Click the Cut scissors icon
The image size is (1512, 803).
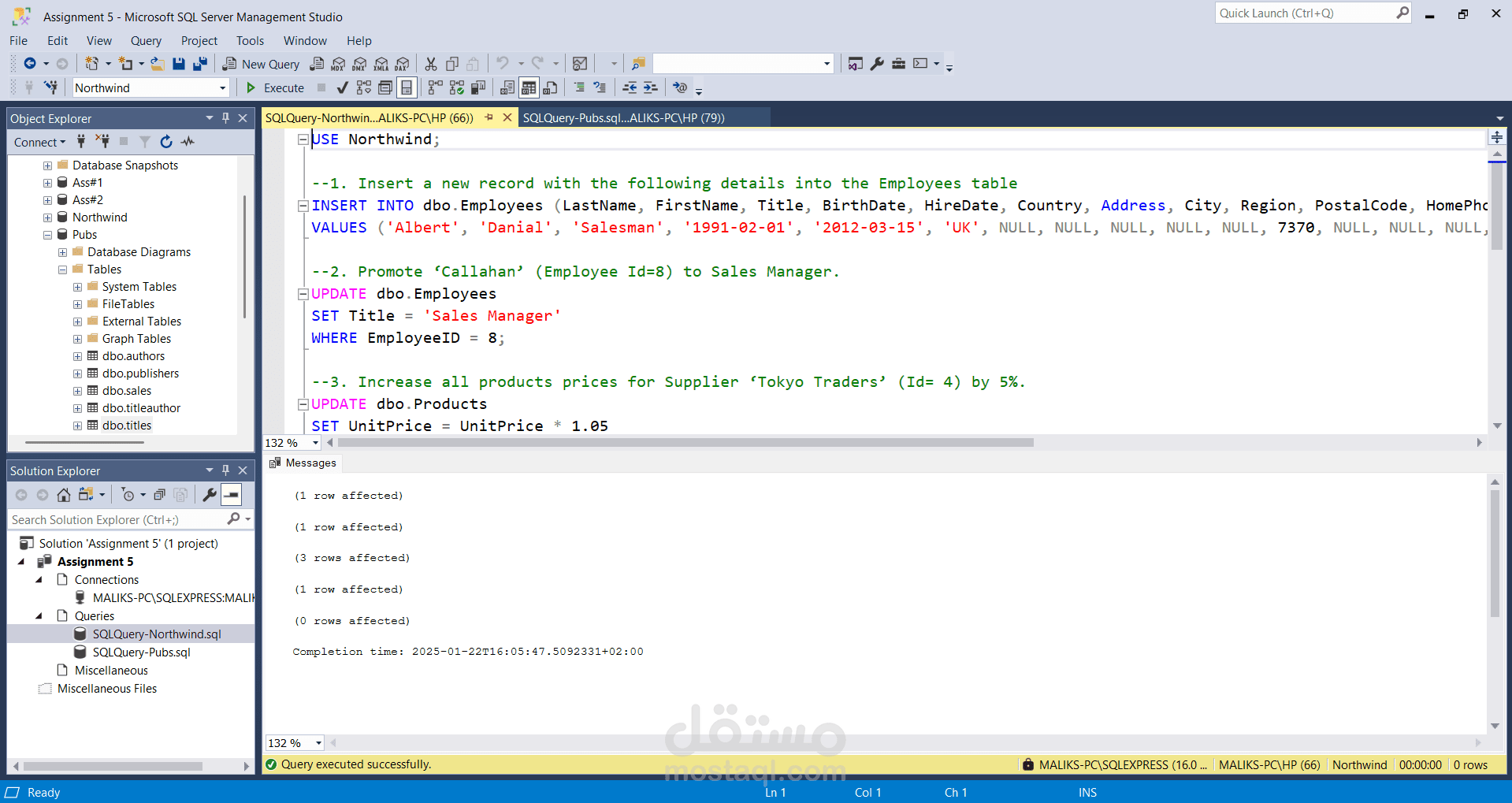(x=431, y=64)
